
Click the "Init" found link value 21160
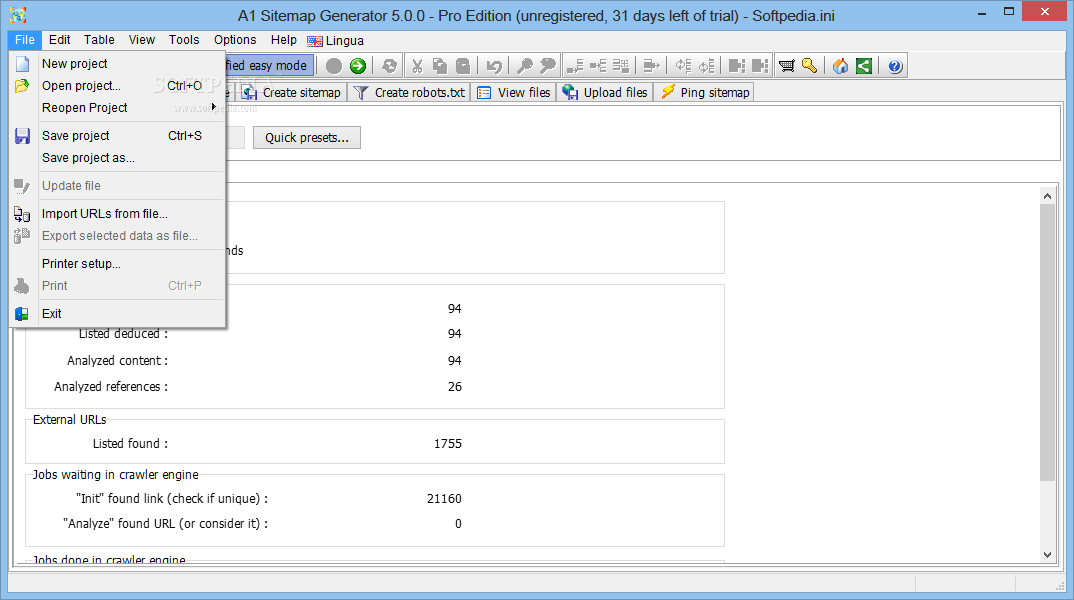444,499
